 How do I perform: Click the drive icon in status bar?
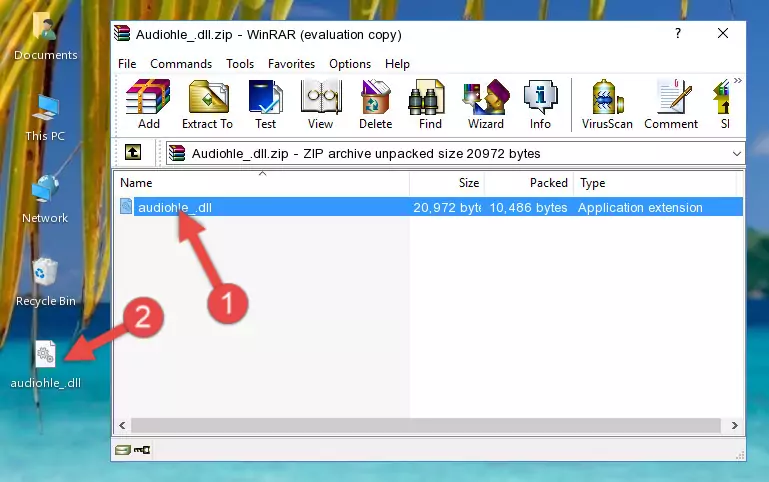coord(123,449)
